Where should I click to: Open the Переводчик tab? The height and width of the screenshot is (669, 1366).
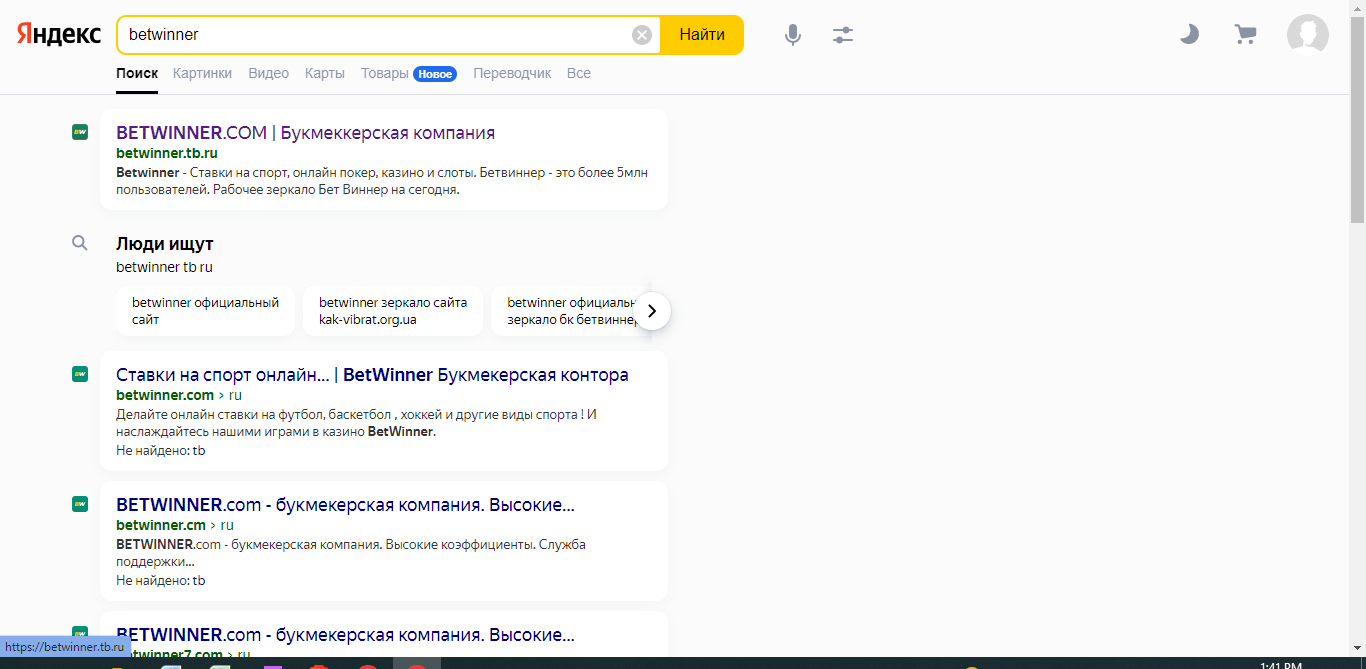(x=512, y=73)
